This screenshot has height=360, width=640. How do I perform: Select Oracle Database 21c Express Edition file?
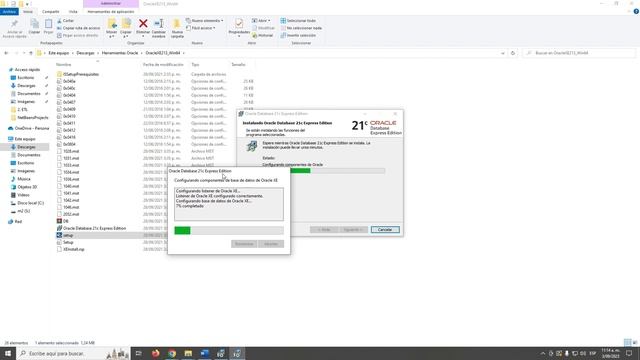coord(94,228)
